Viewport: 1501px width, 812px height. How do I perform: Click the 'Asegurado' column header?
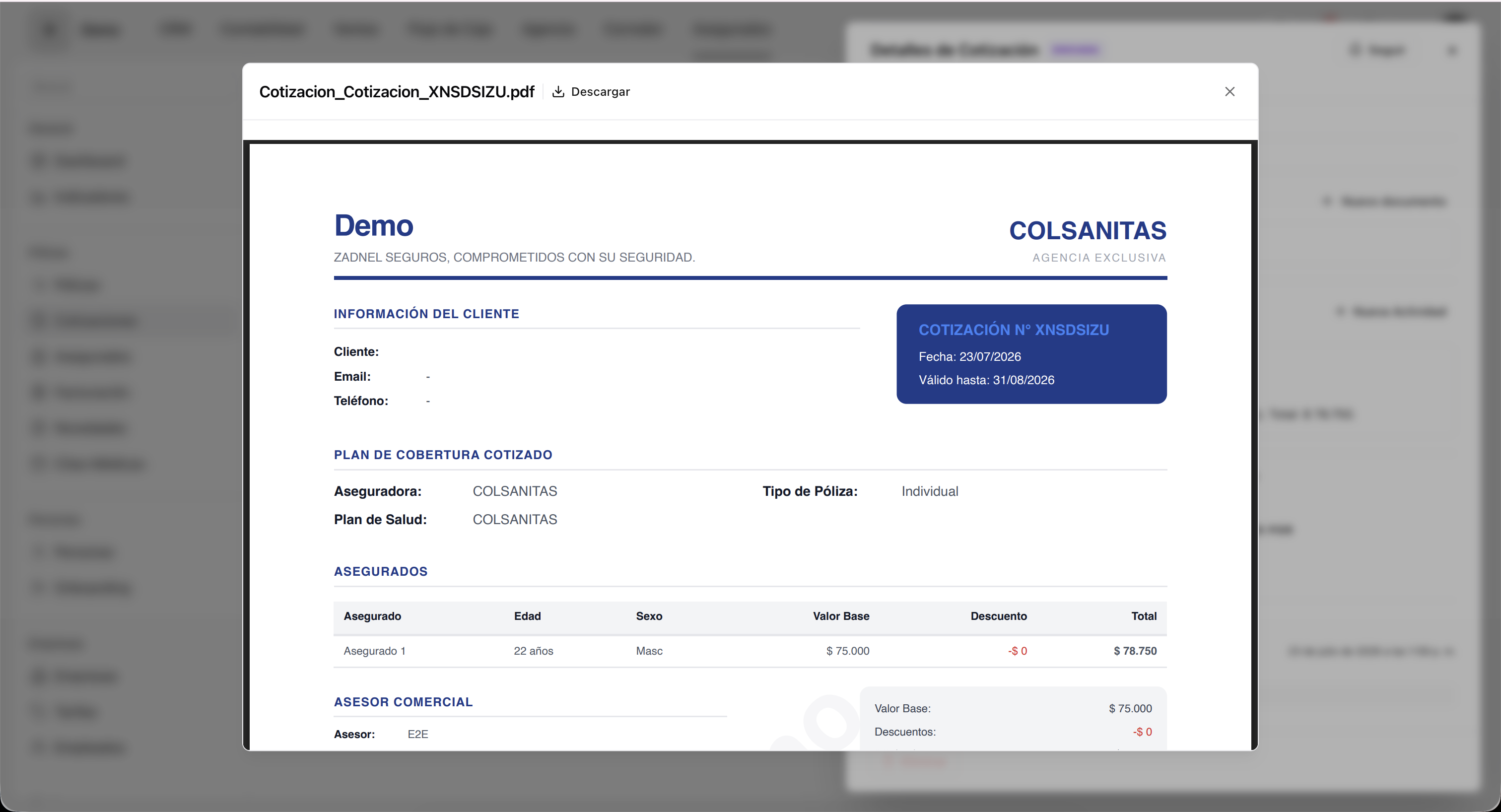(372, 615)
